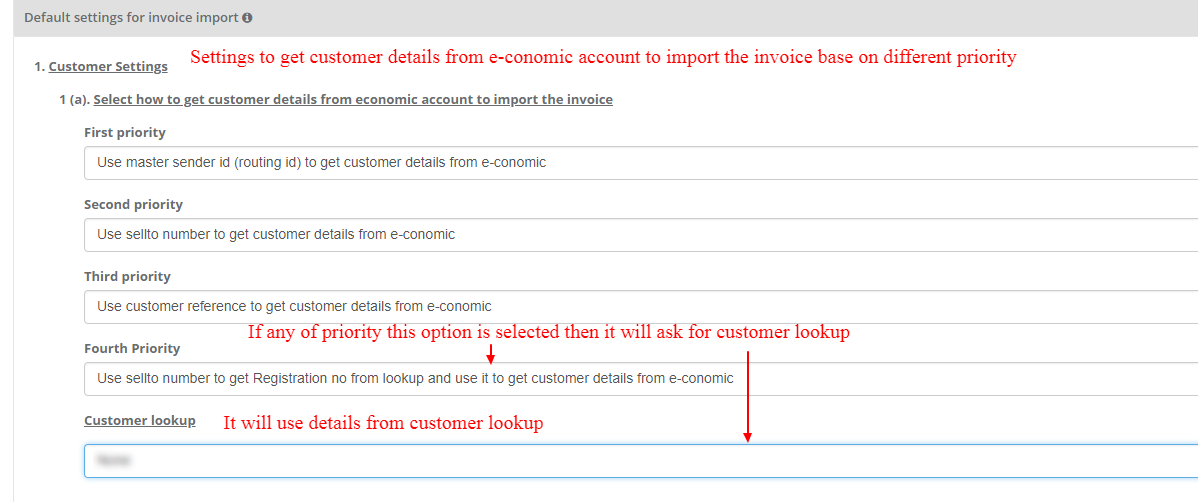Click the long red arrow pointing to Customer lookup
Screen dimensions: 1198x502
[747, 397]
